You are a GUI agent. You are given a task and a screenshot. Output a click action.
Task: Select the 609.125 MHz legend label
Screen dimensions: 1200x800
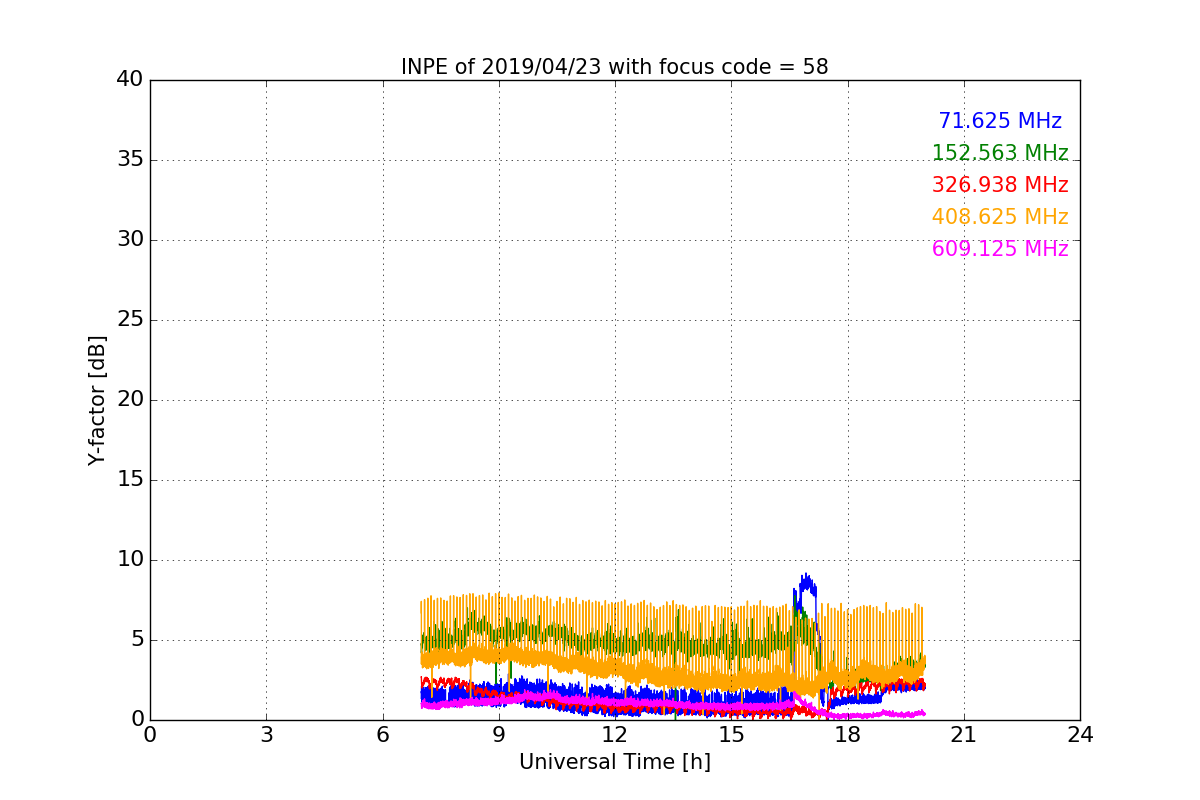tap(1000, 249)
